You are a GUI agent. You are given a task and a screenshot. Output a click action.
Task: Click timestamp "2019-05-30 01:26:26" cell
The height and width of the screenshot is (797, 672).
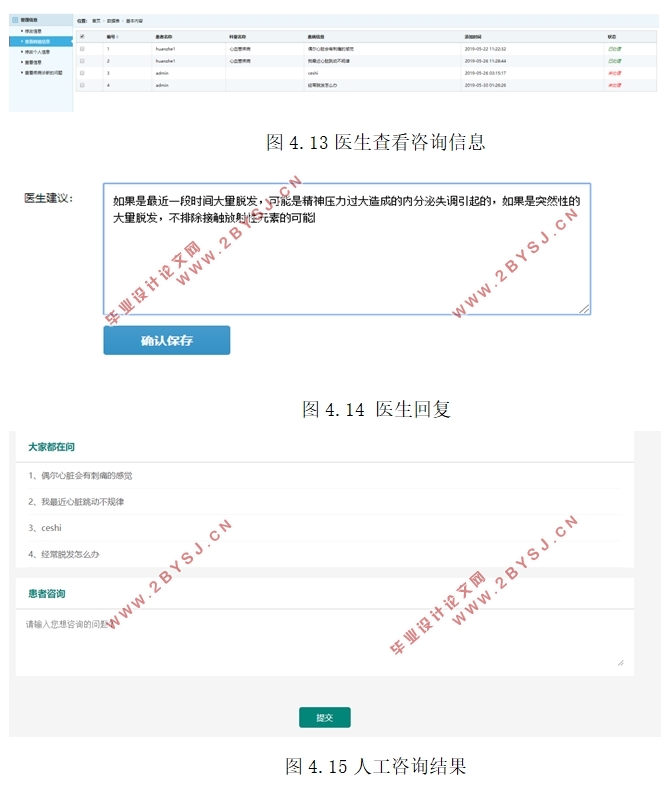tap(485, 85)
